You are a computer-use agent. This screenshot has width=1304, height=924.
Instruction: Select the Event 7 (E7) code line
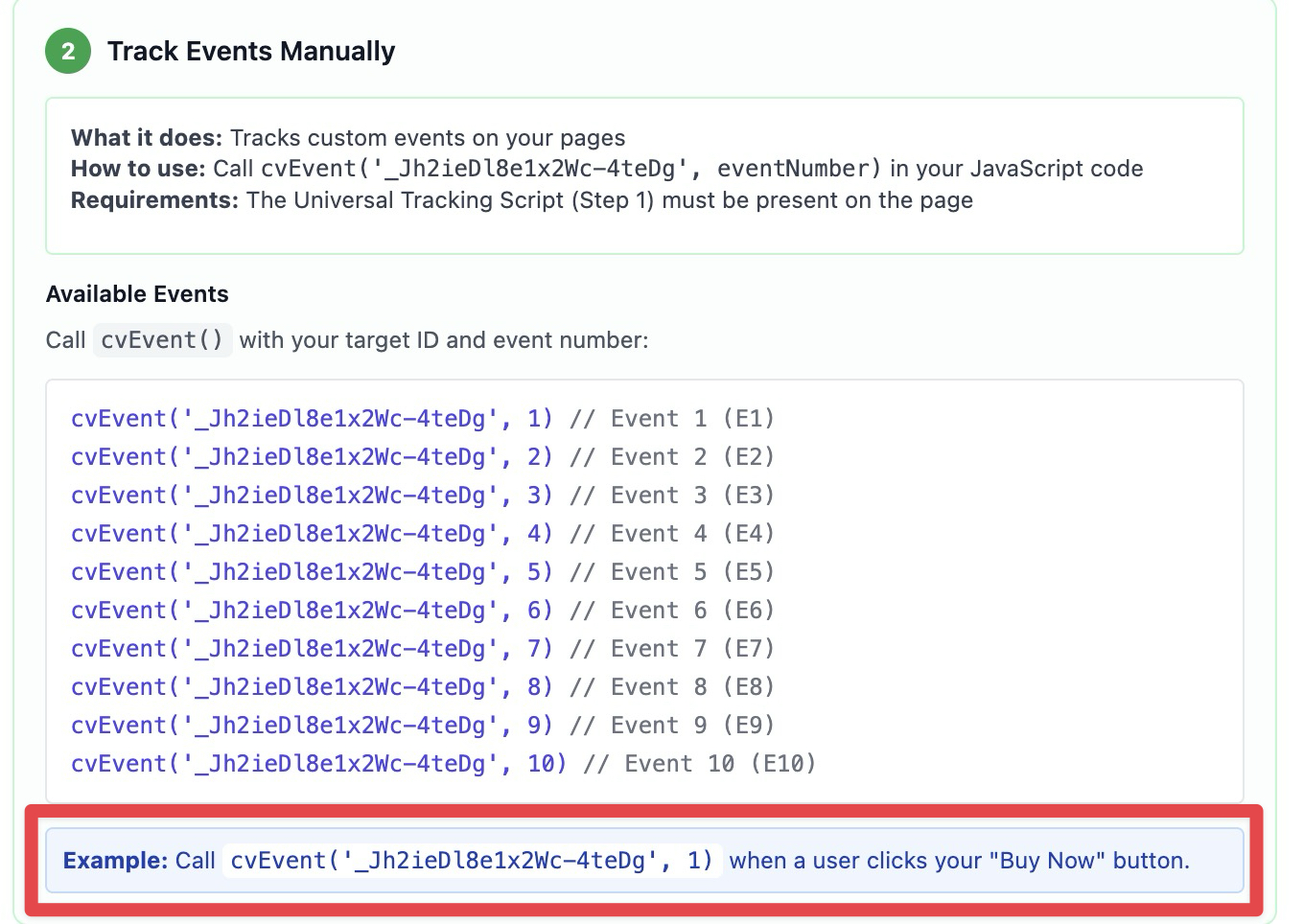[x=423, y=649]
